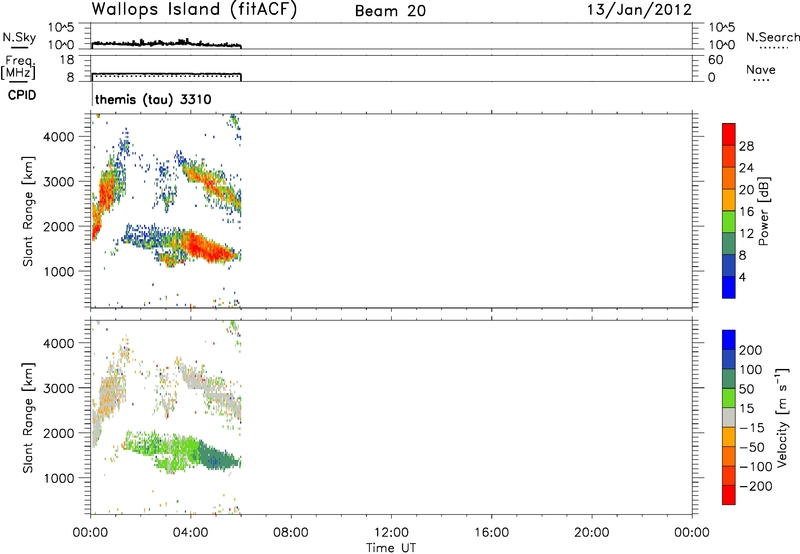Click the 'Wallops Island (fitACF)' title
800x554 pixels.
pos(194,9)
